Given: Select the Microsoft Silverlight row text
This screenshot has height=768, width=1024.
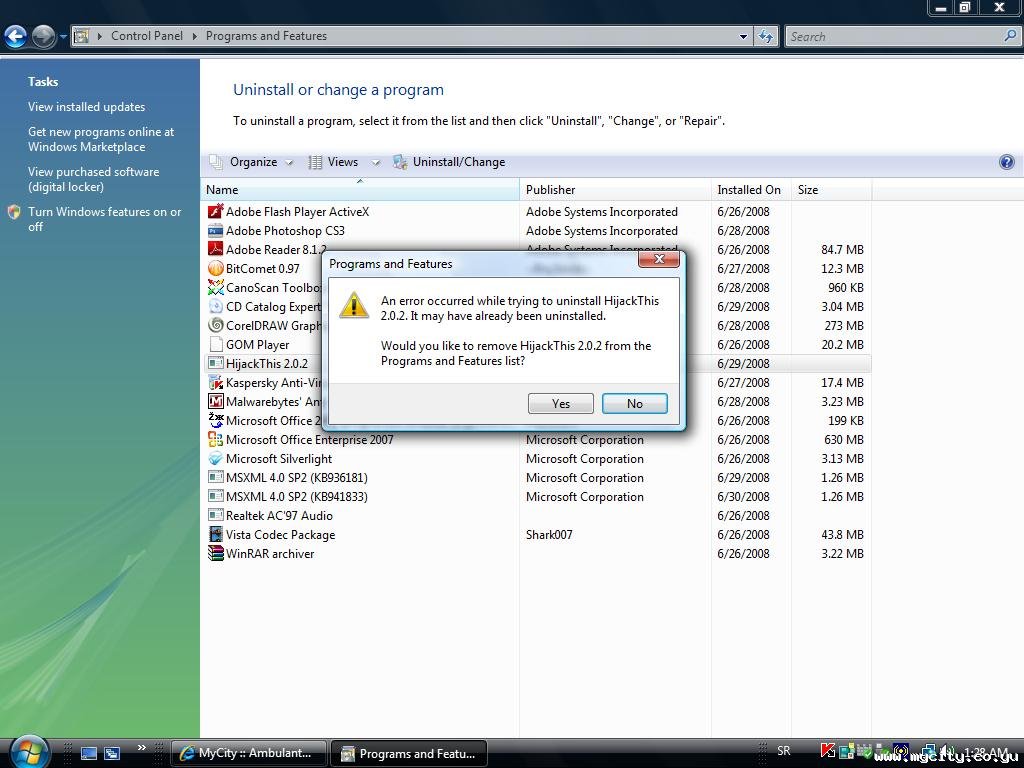Looking at the screenshot, I should pos(279,458).
